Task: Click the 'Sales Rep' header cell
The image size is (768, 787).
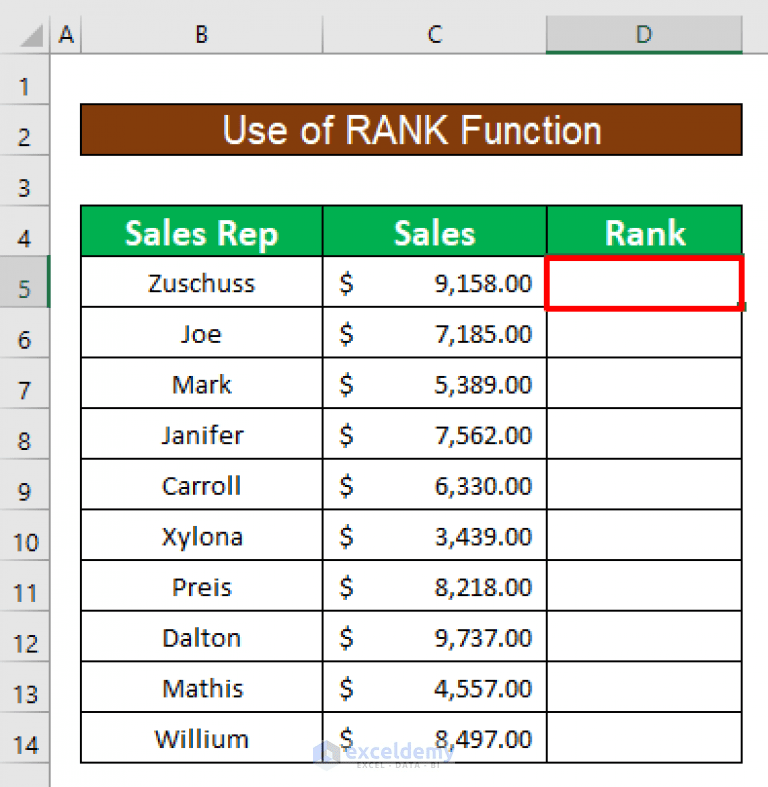Action: point(202,231)
